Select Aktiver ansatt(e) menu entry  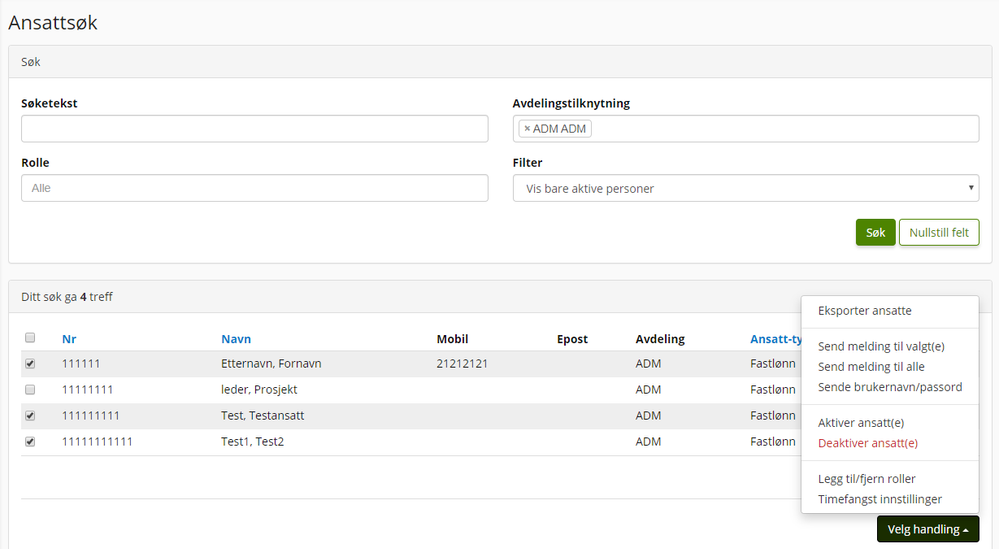(861, 423)
